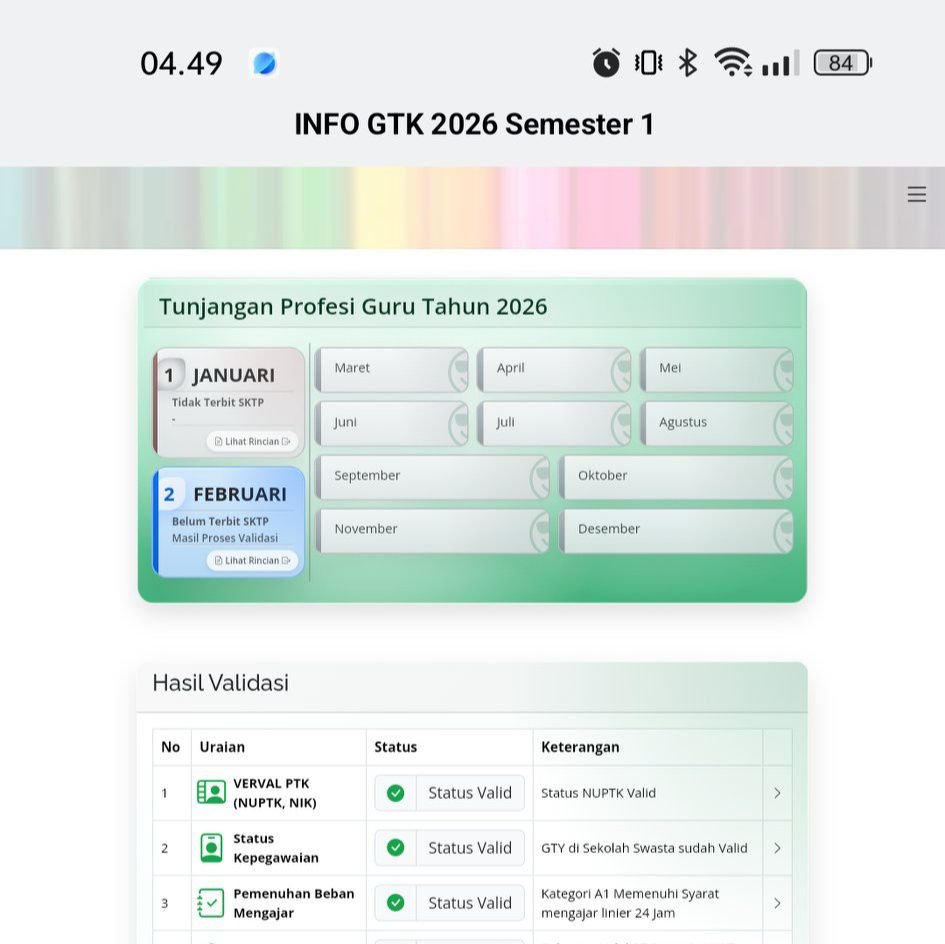Select the Agustus month tile

click(x=717, y=423)
